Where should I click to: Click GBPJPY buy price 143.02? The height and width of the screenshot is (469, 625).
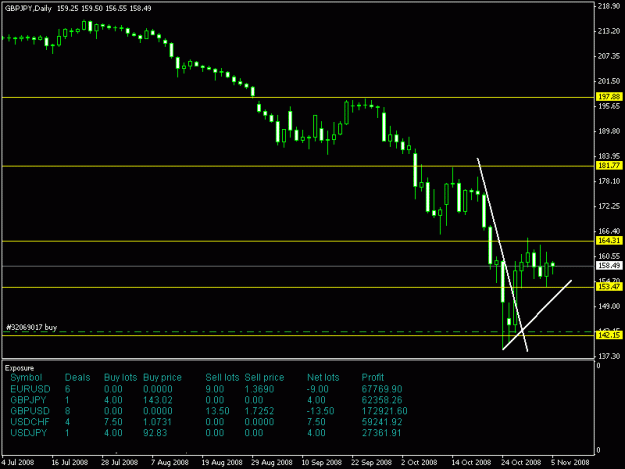157,400
